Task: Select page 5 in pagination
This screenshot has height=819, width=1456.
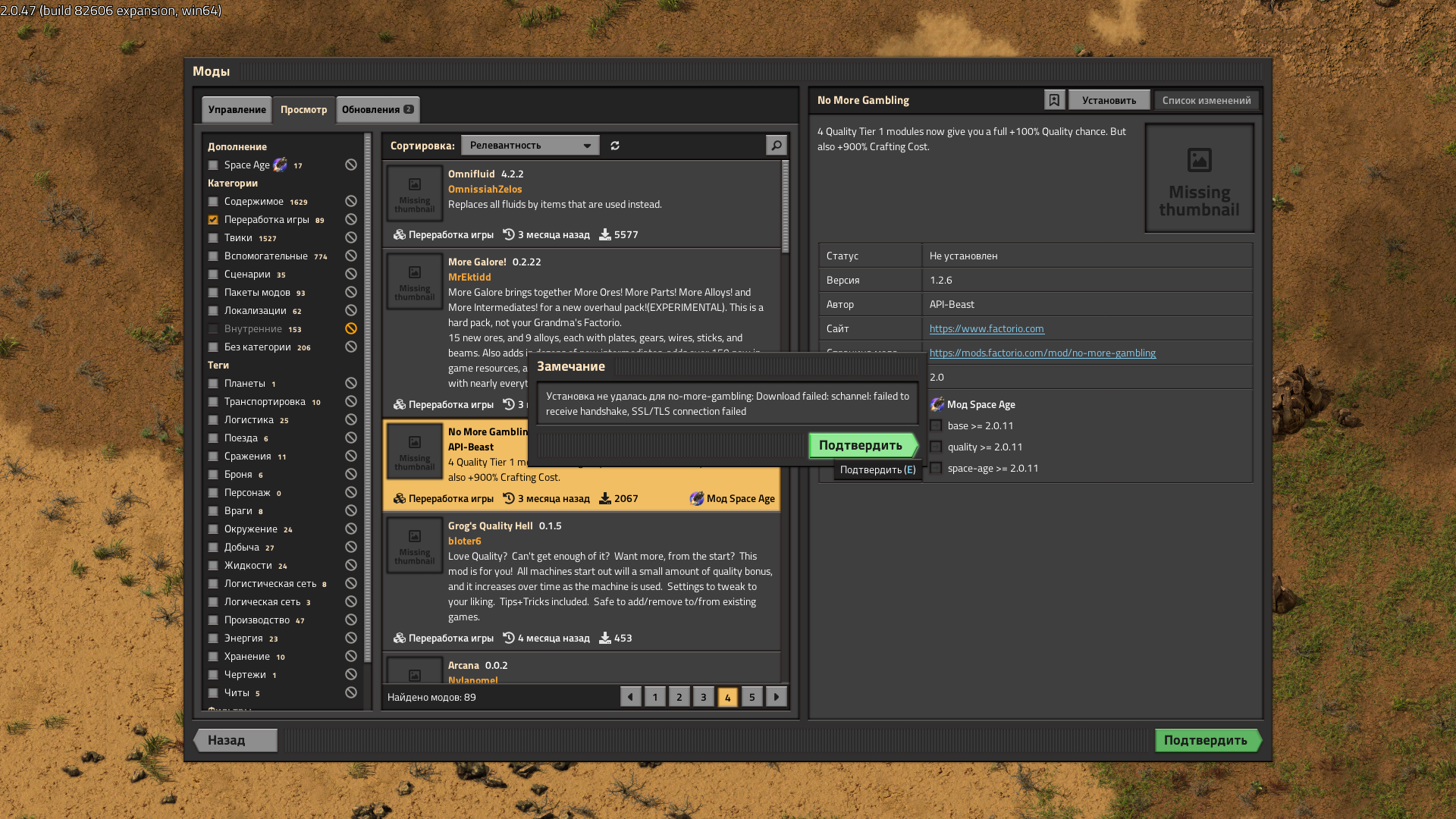Action: click(x=752, y=697)
